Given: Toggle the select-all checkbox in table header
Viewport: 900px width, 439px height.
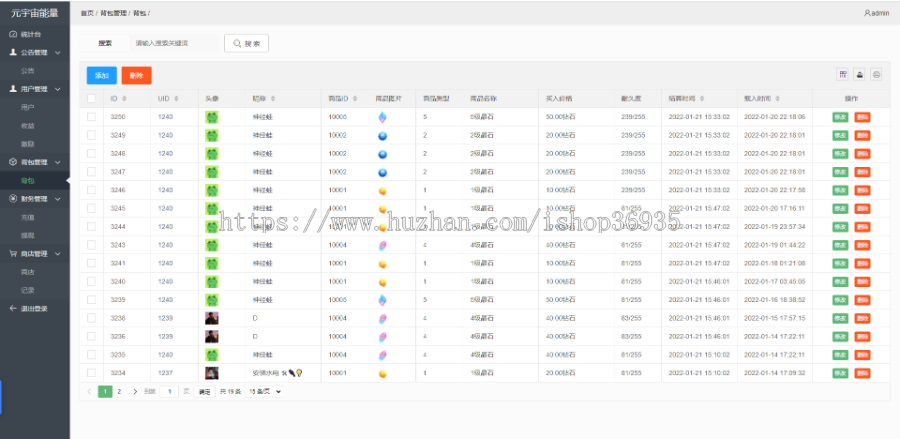Looking at the screenshot, I should 91,99.
